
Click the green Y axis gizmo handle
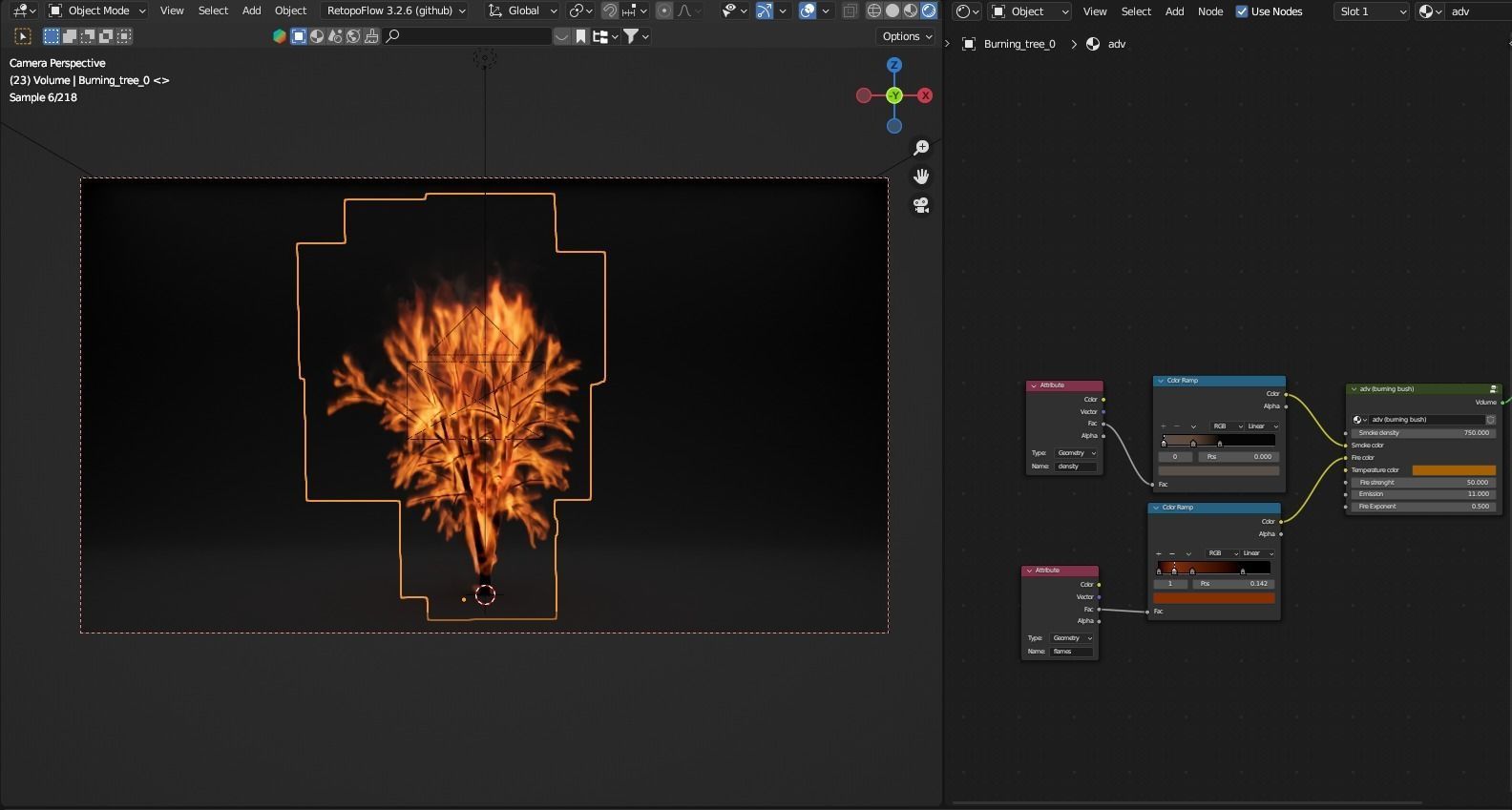point(894,95)
